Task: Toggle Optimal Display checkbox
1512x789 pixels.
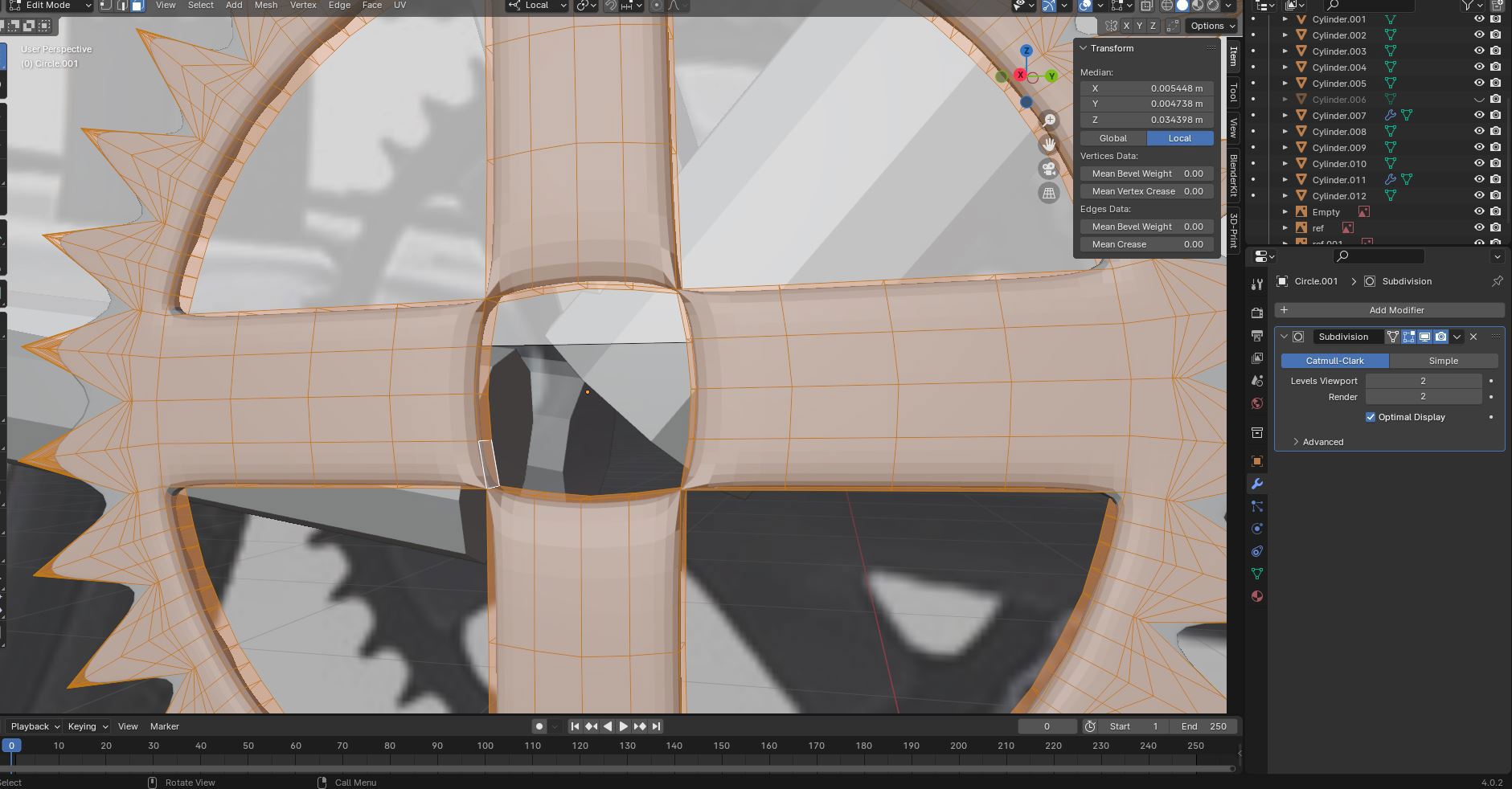Action: point(1371,417)
